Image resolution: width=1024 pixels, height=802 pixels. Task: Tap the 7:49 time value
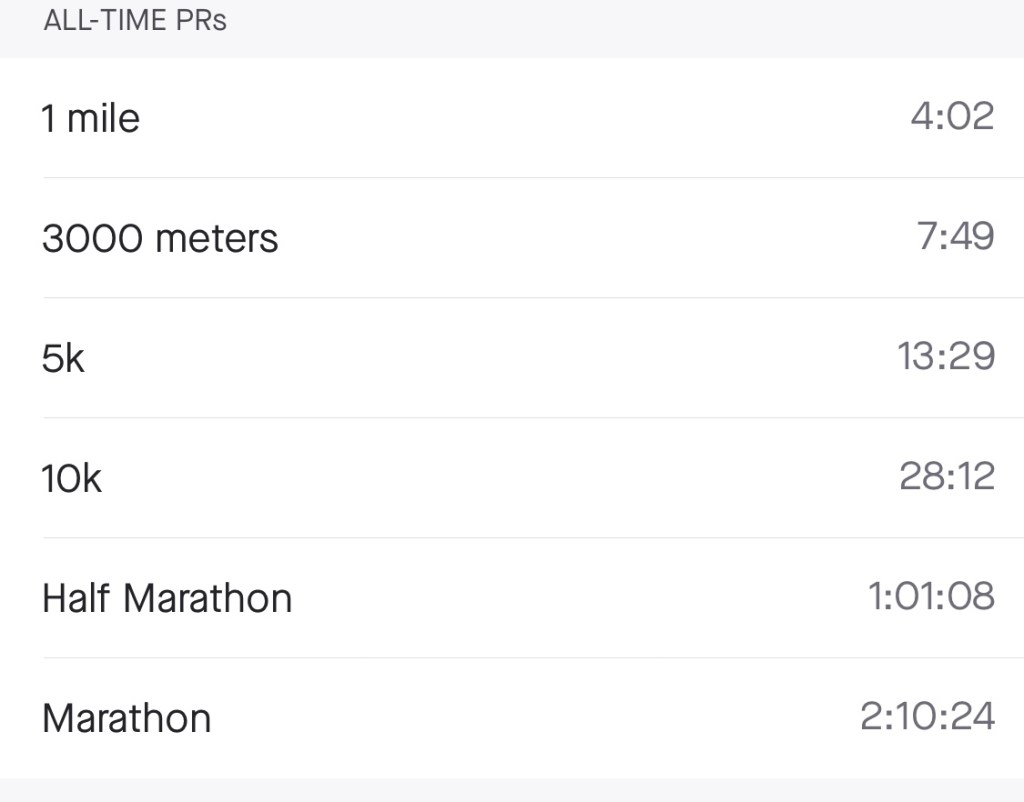click(x=955, y=237)
